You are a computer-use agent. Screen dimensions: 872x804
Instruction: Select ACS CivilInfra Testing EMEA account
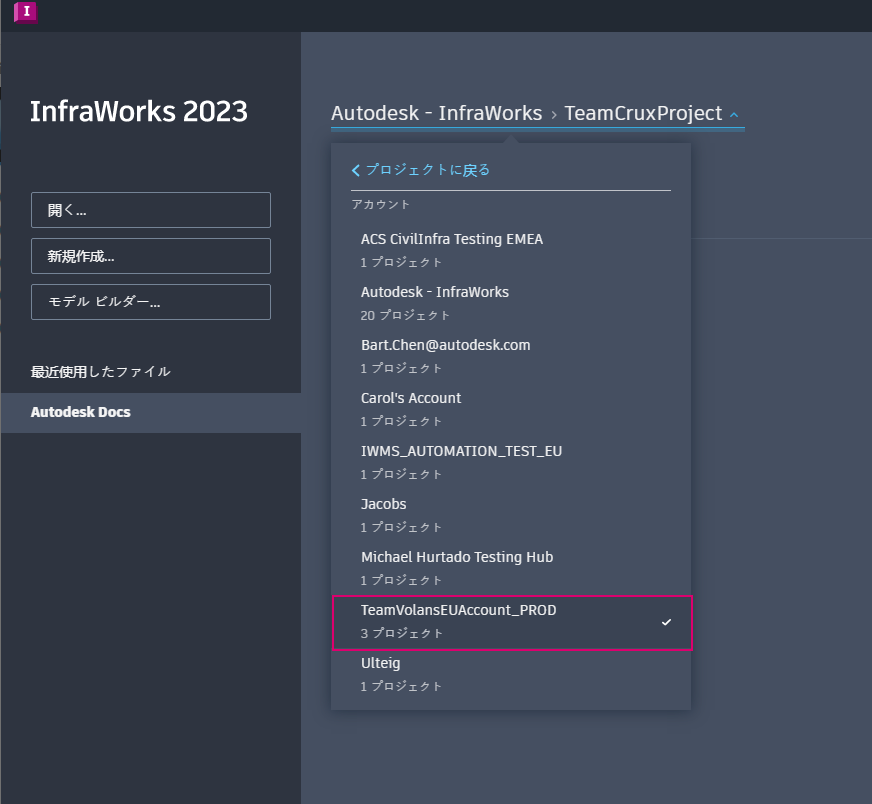[511, 250]
